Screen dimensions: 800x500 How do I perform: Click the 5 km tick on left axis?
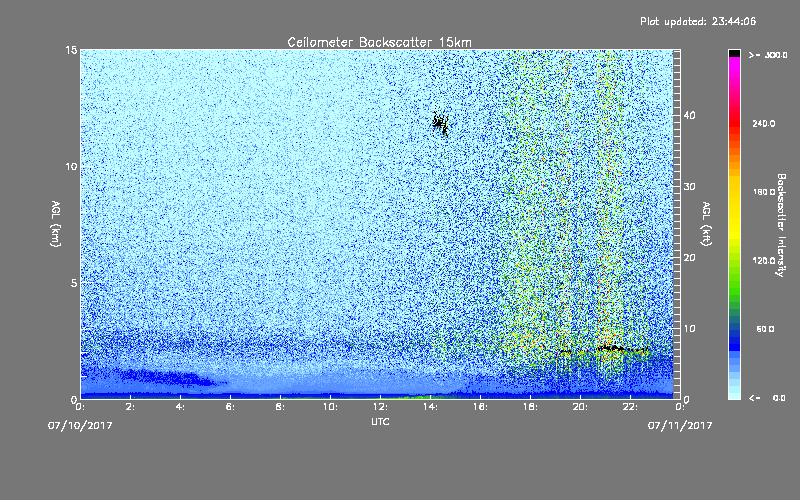[x=74, y=283]
